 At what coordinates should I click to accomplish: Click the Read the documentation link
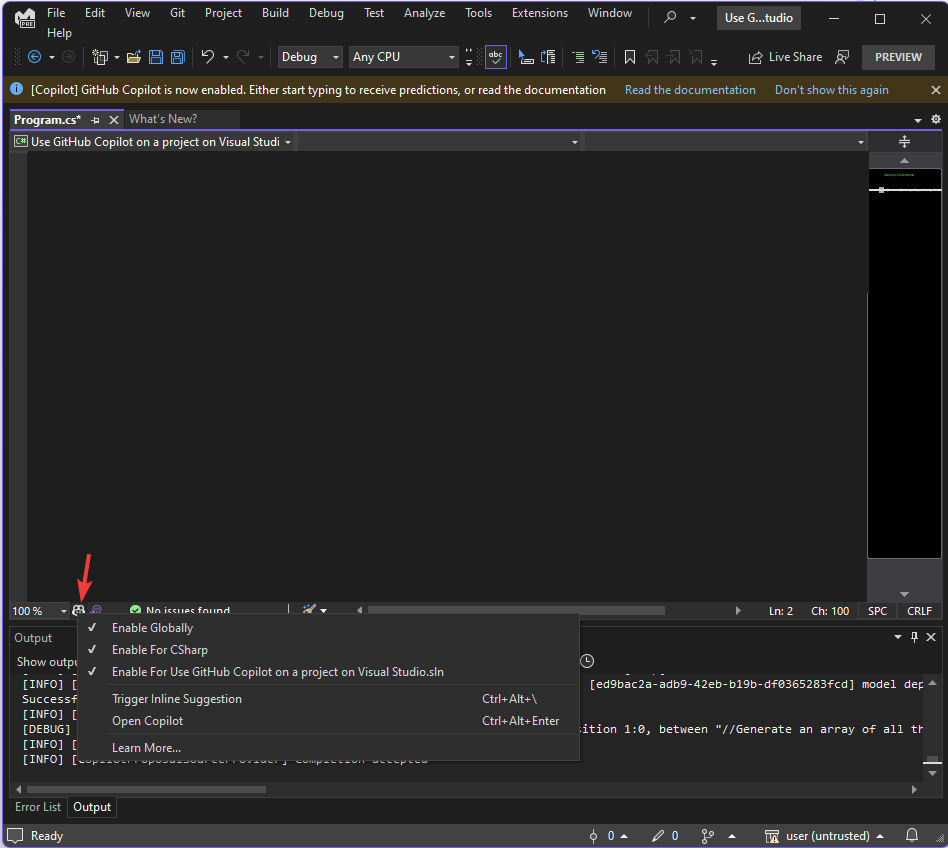pyautogui.click(x=690, y=89)
